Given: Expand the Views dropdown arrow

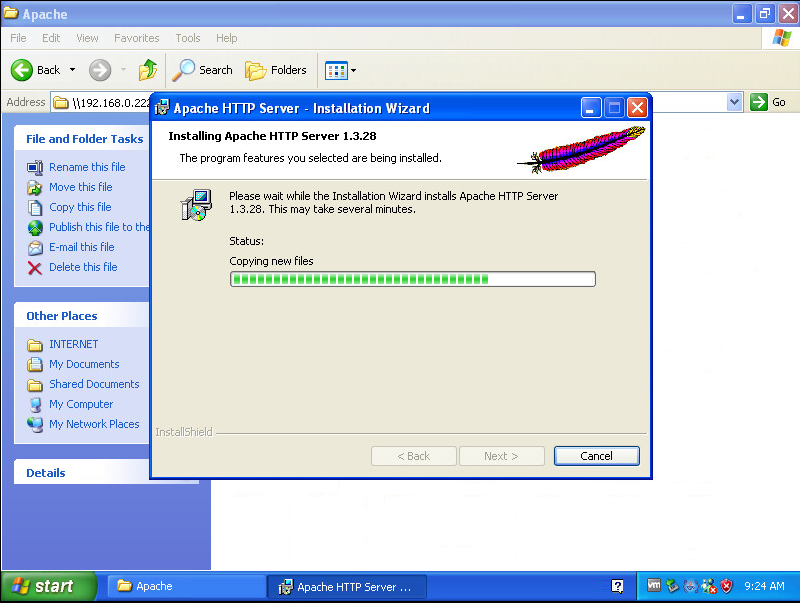Looking at the screenshot, I should coord(354,70).
